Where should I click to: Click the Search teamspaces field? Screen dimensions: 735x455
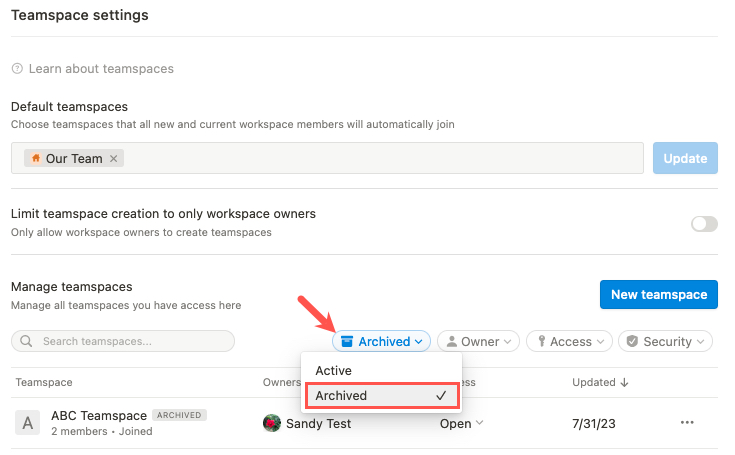(x=123, y=341)
